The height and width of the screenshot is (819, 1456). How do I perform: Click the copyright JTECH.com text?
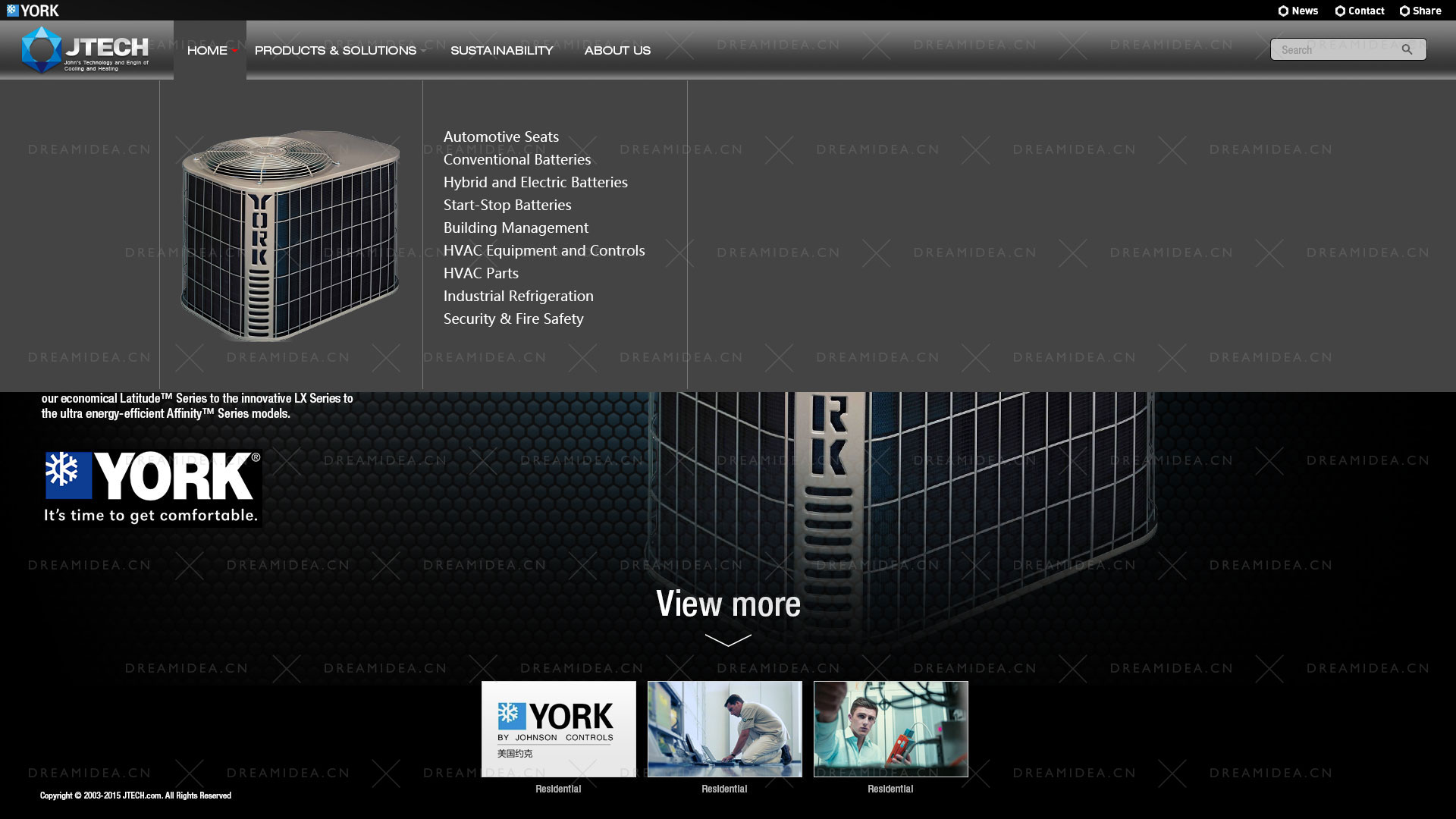tap(136, 795)
